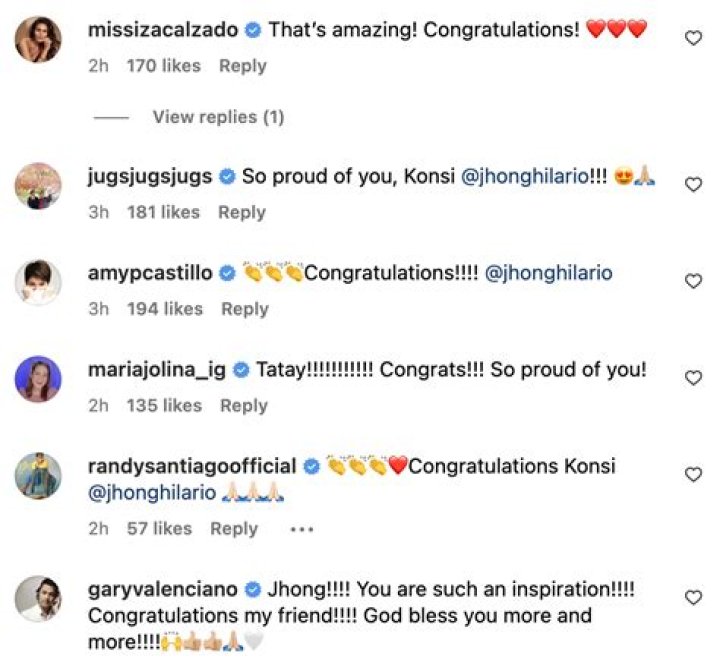Expand View replies (1) under missizacalzado
The image size is (720, 665).
tap(218, 117)
